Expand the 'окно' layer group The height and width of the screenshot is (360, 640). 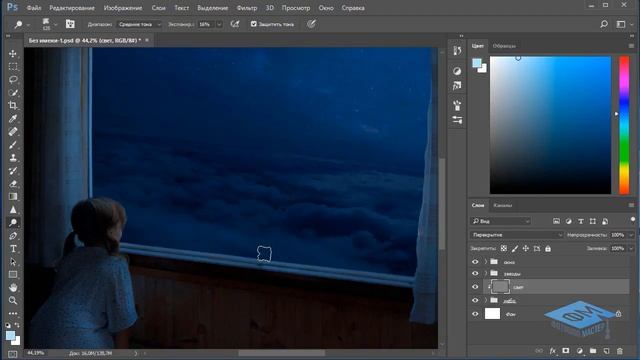(485, 262)
